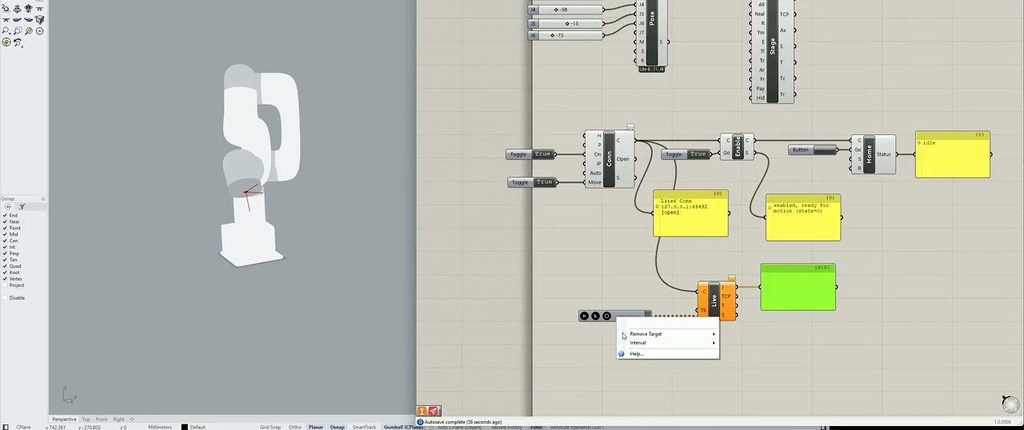Switch to Front viewport tab

coord(101,419)
